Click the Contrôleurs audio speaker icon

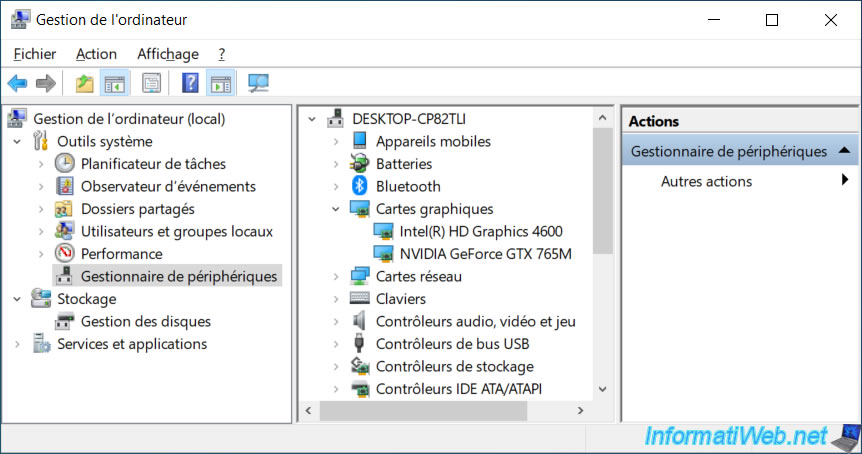tap(359, 321)
